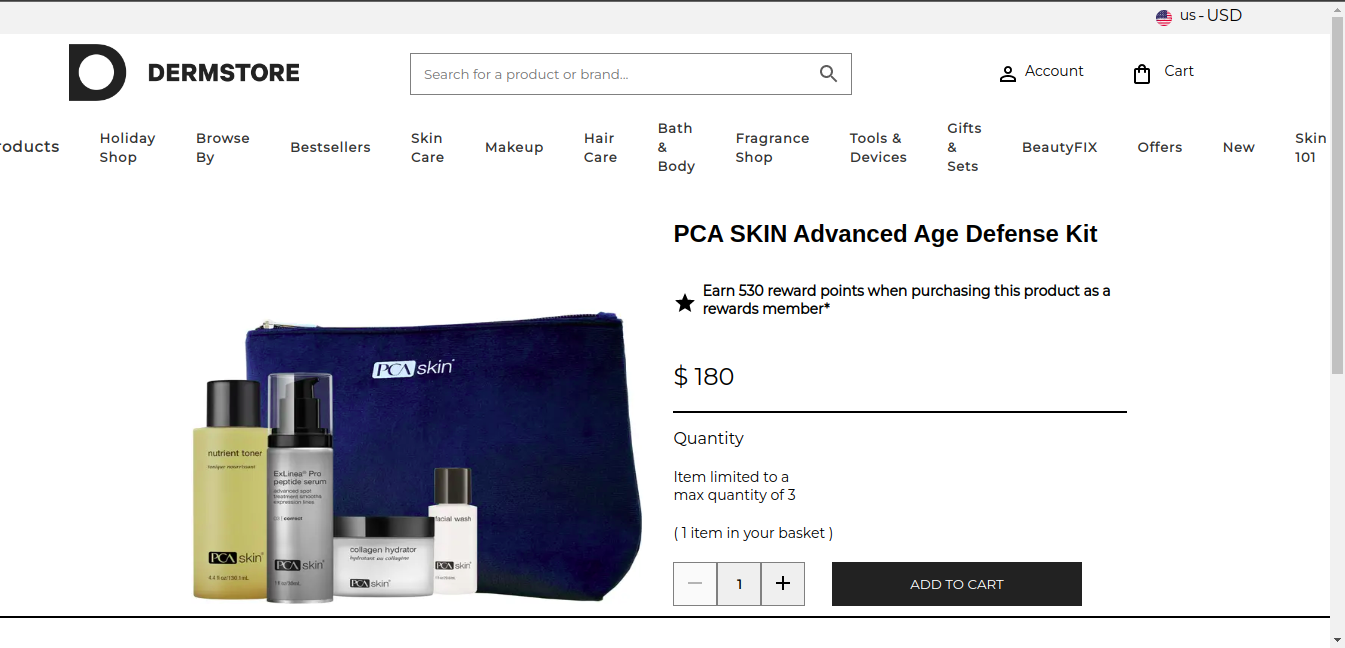Screen dimensions: 1345x648
Task: Decrease quantity with the minus button
Action: click(x=695, y=584)
